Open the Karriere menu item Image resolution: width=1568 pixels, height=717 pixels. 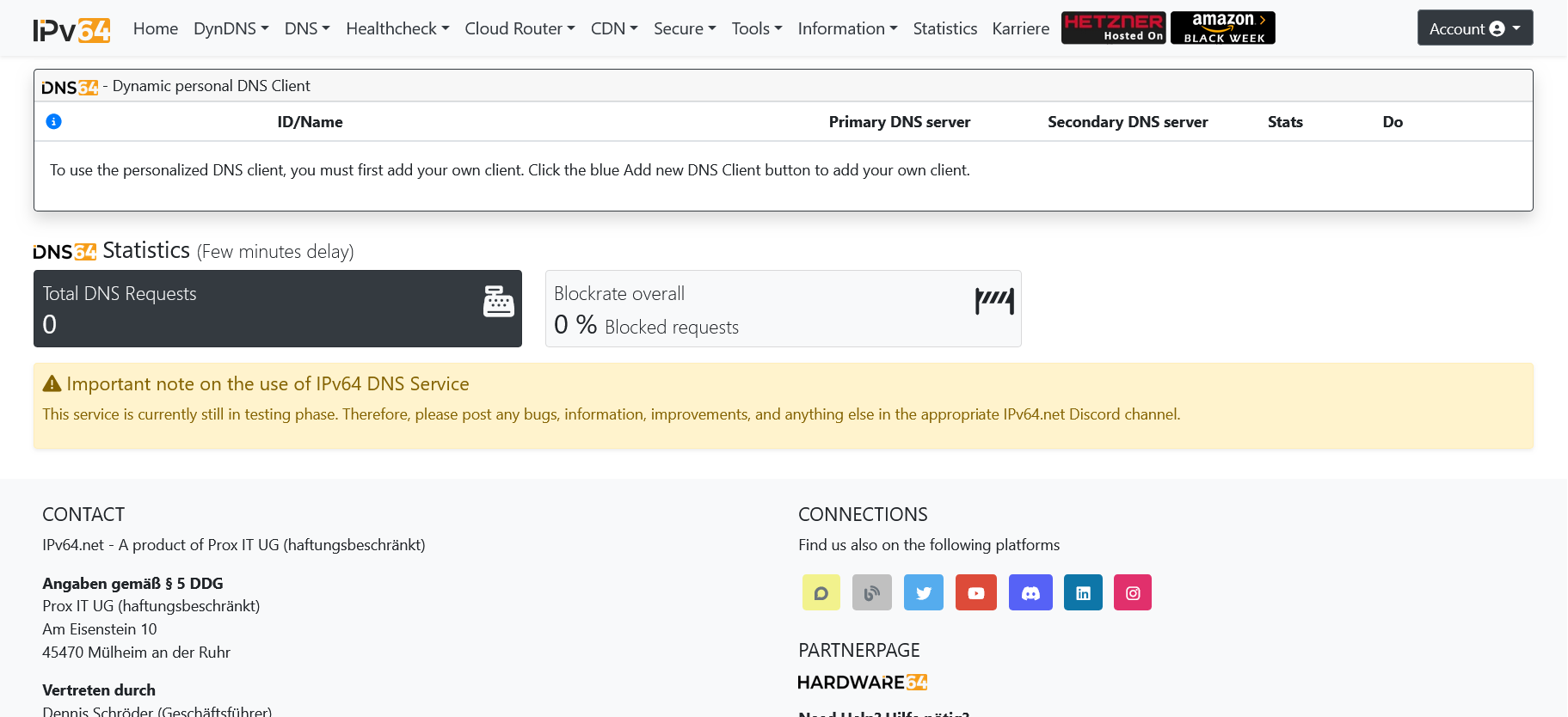1020,28
